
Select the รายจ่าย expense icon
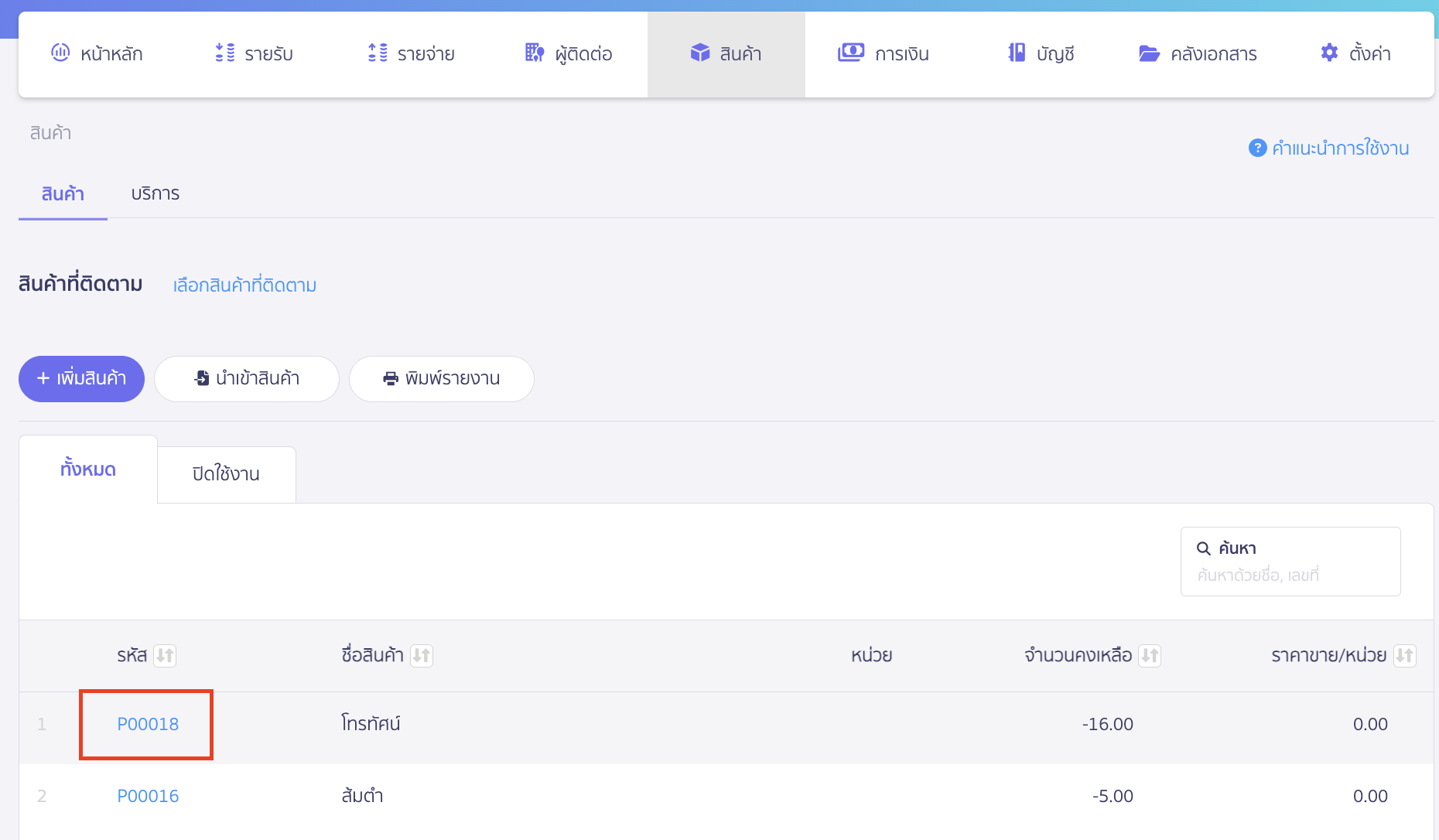coord(378,53)
